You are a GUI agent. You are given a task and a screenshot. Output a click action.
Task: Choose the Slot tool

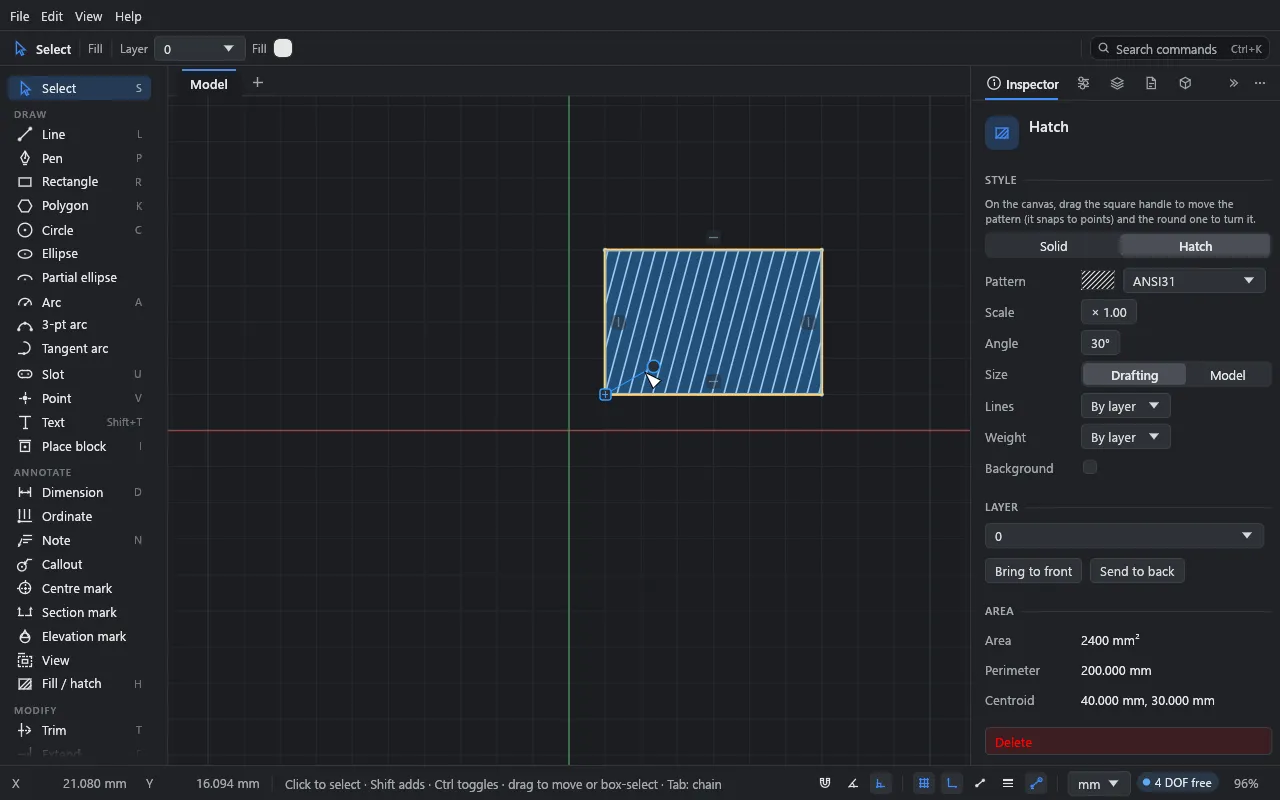tap(79, 374)
